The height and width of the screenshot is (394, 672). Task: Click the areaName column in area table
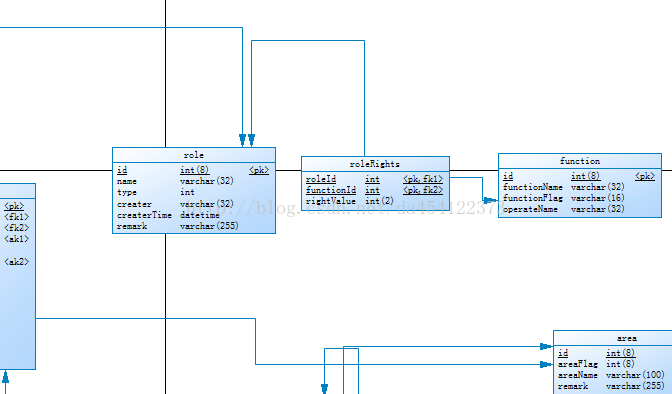578,375
